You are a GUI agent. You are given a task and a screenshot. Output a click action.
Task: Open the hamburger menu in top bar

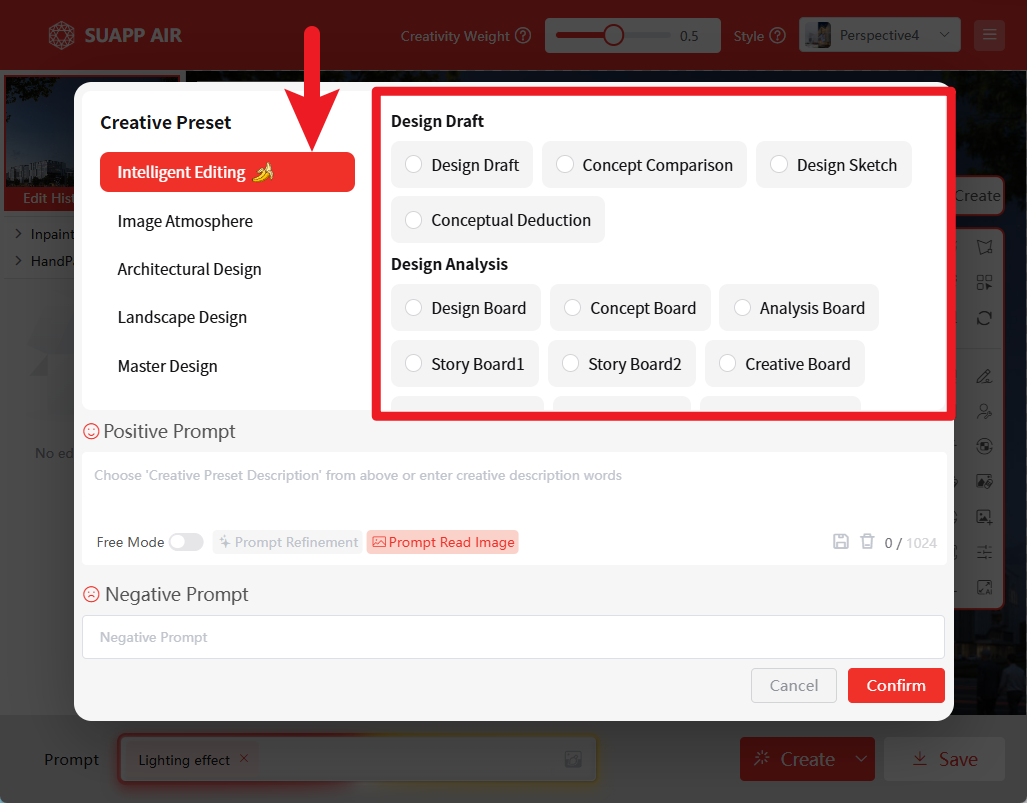pyautogui.click(x=990, y=35)
